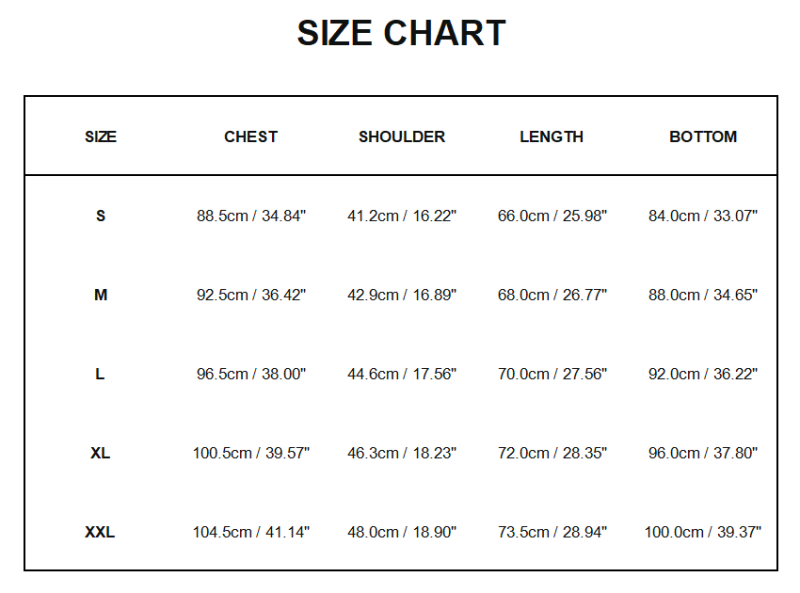Click the XL size row label
Viewport: 800px width, 593px height.
(100, 453)
